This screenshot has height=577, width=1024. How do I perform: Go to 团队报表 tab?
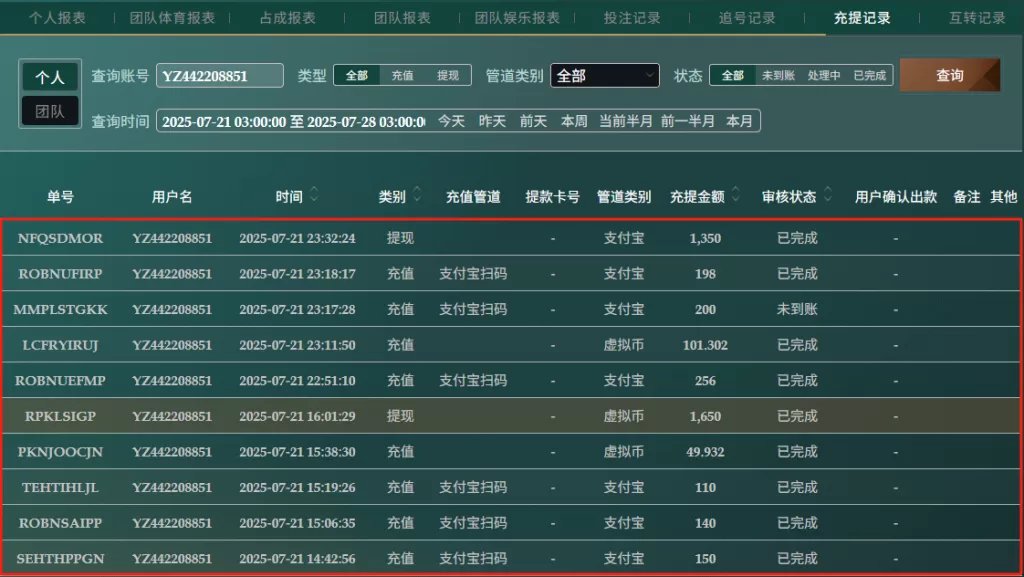pyautogui.click(x=402, y=18)
